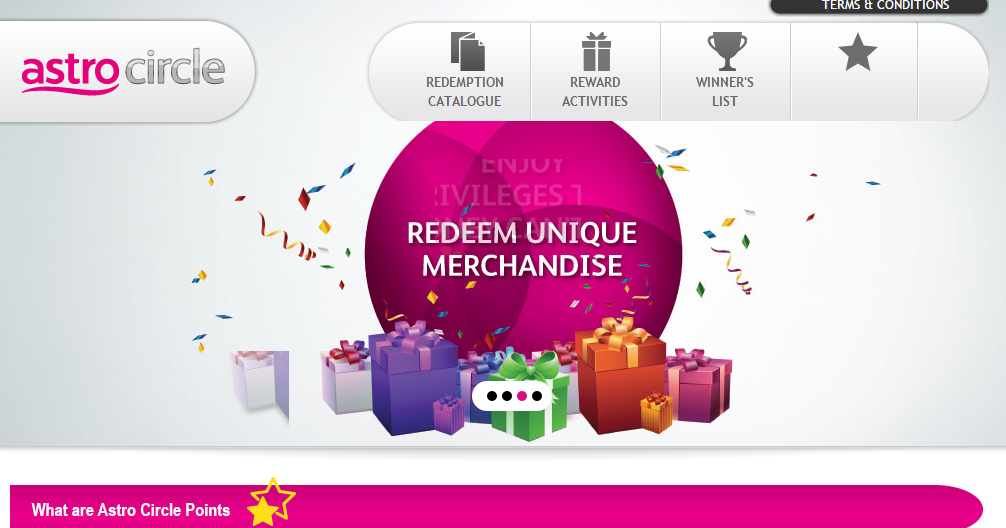Click the pink gift box on the right
The width and height of the screenshot is (1006, 528).
(699, 385)
